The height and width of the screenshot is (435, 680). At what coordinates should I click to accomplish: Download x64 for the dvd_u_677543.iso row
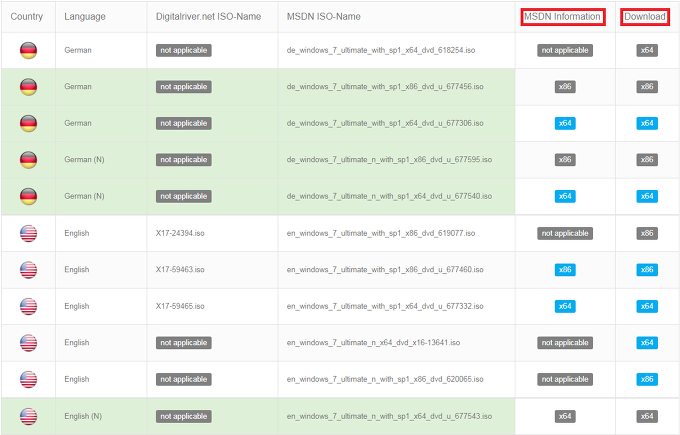coord(647,416)
